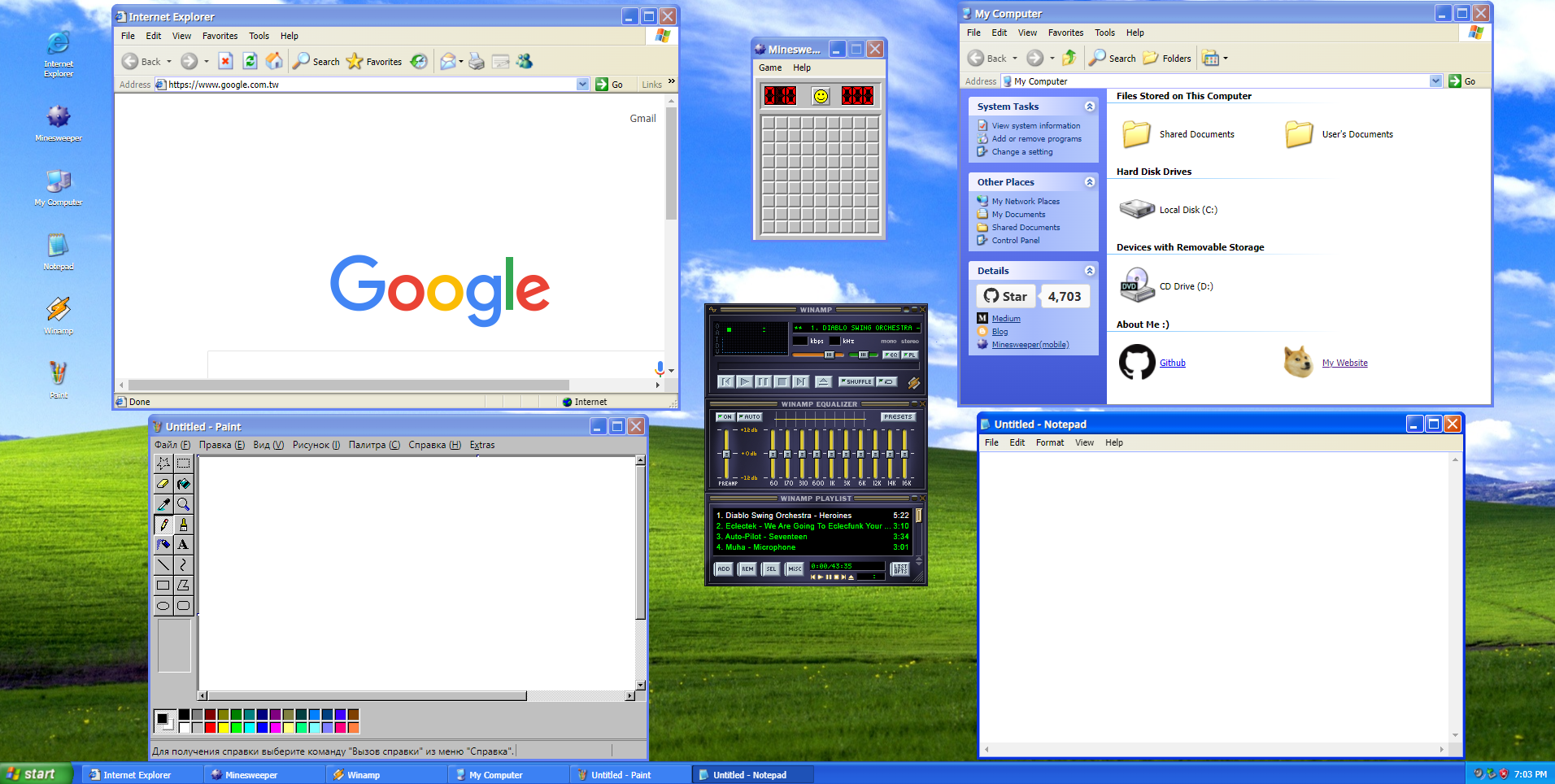
Task: Open the Format menu in Notepad
Action: (x=1050, y=442)
